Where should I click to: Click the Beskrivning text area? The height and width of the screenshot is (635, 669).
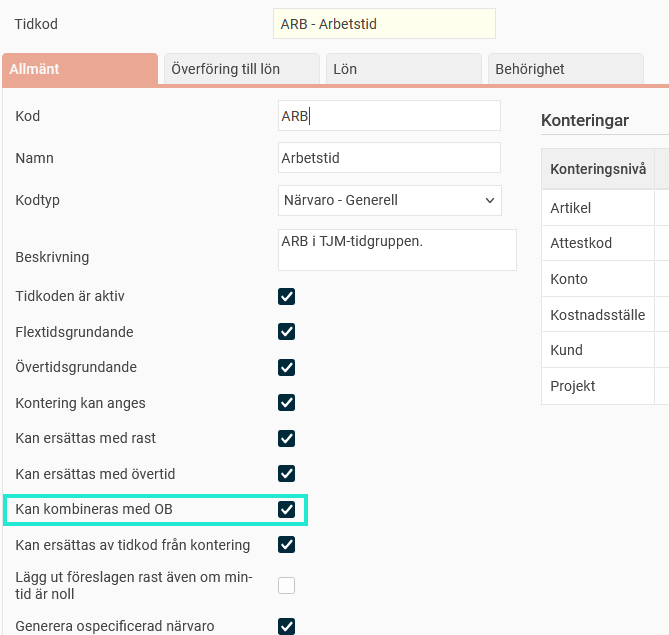[397, 250]
